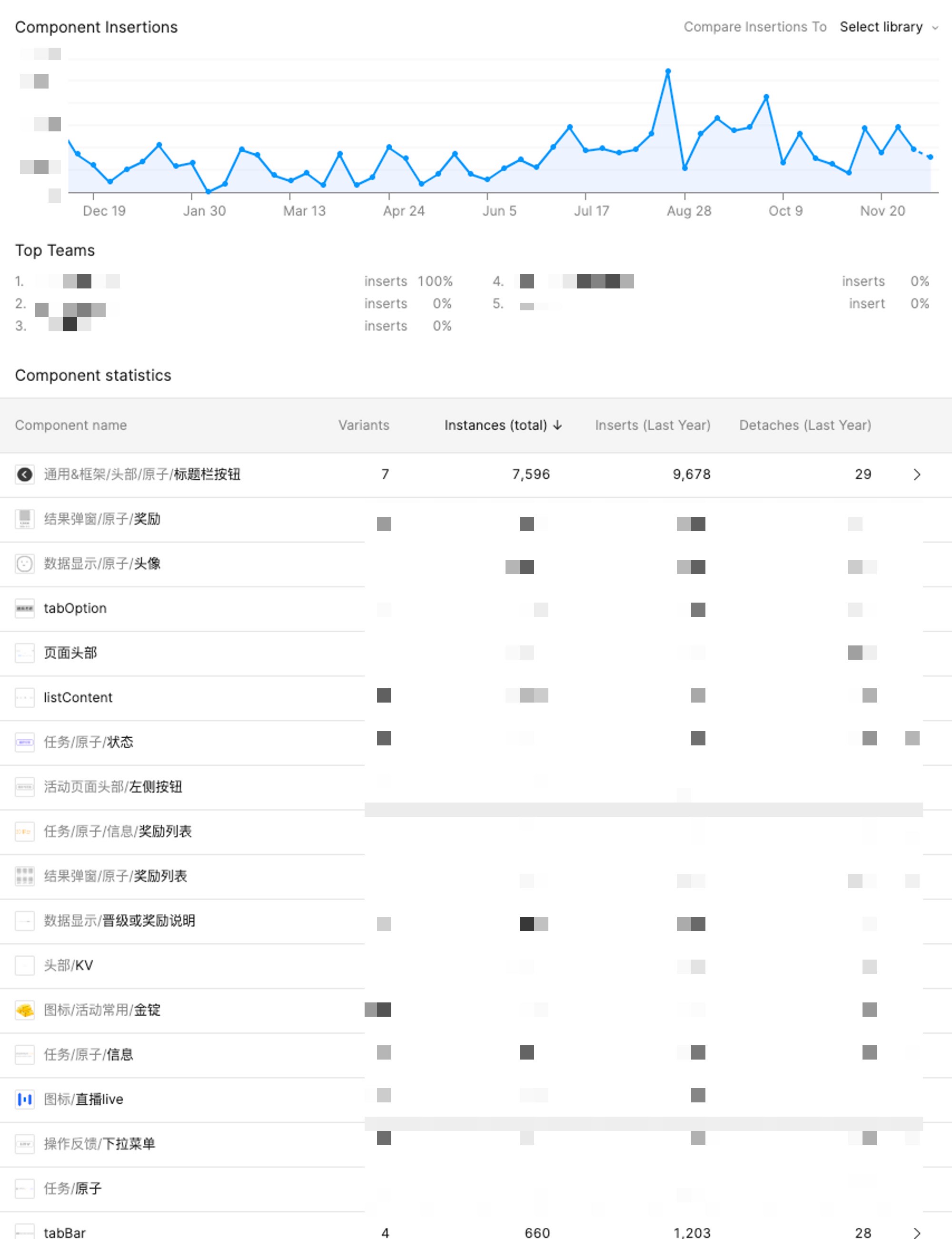The width and height of the screenshot is (952, 1239).
Task: Click the 活动页面头部/左侧按钮 thumbnail icon
Action: tap(24, 787)
